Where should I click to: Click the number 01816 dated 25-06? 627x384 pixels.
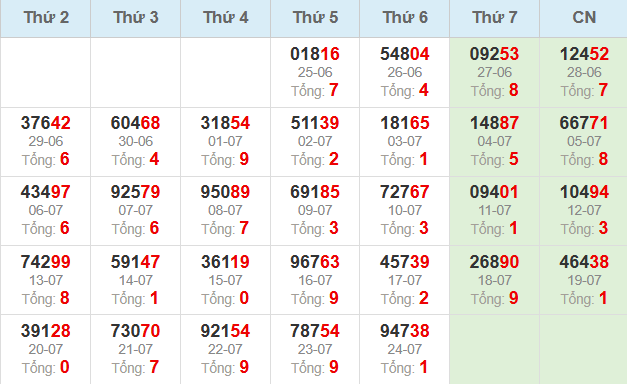315,54
